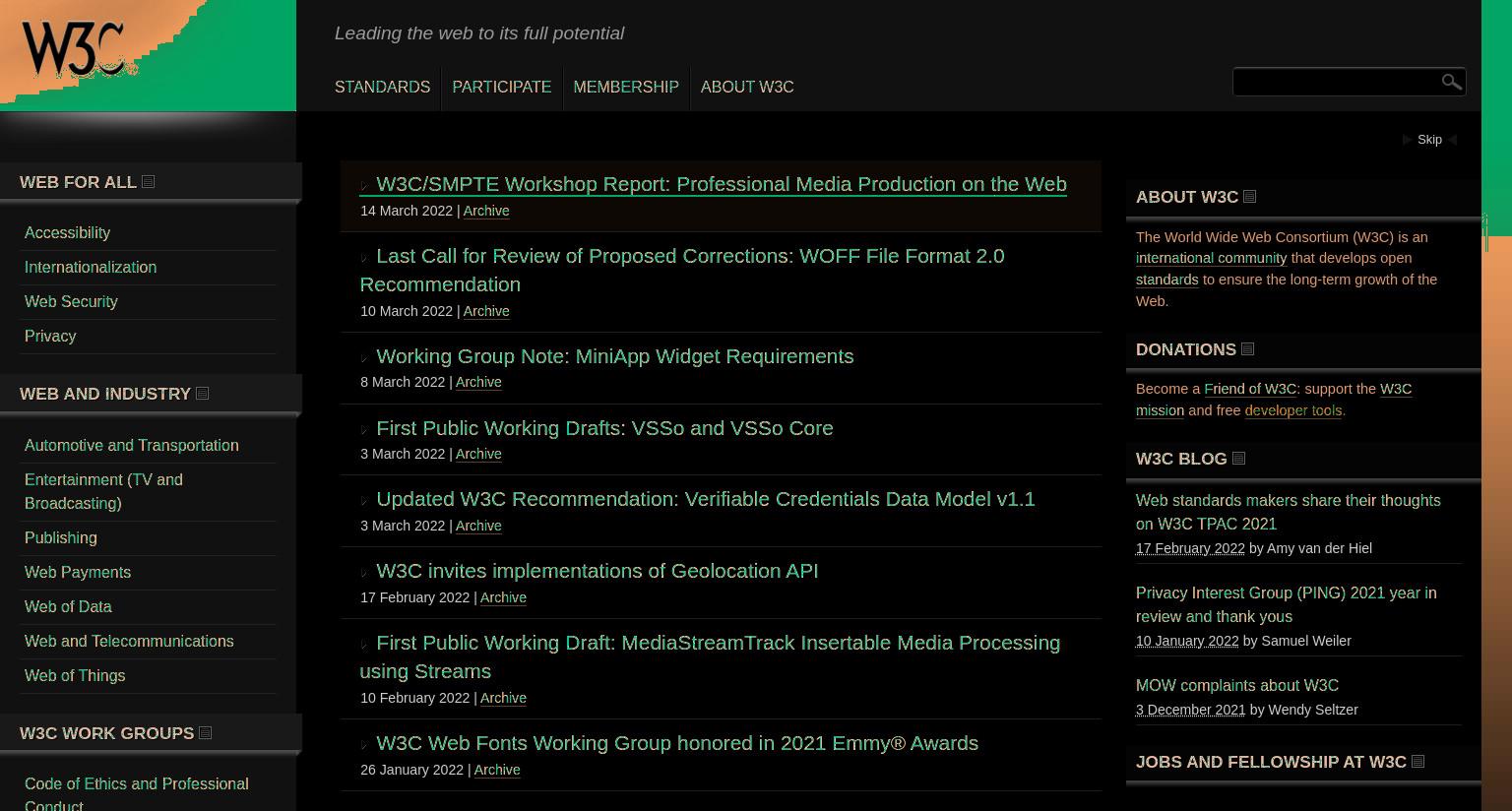Viewport: 1512px width, 811px height.
Task: Click Archive next to 26 January 2022
Action: pos(497,770)
